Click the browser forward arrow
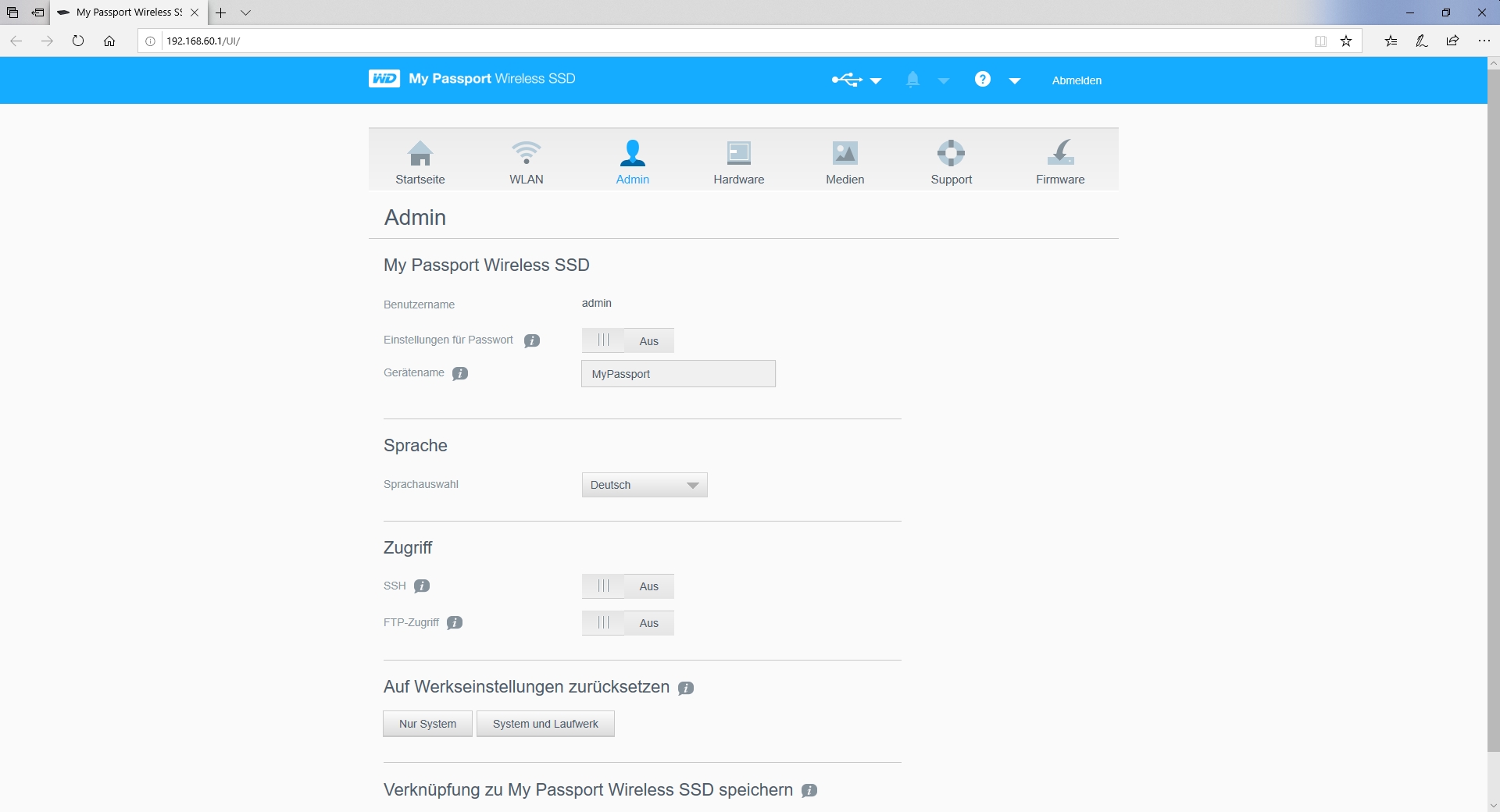 [47, 41]
